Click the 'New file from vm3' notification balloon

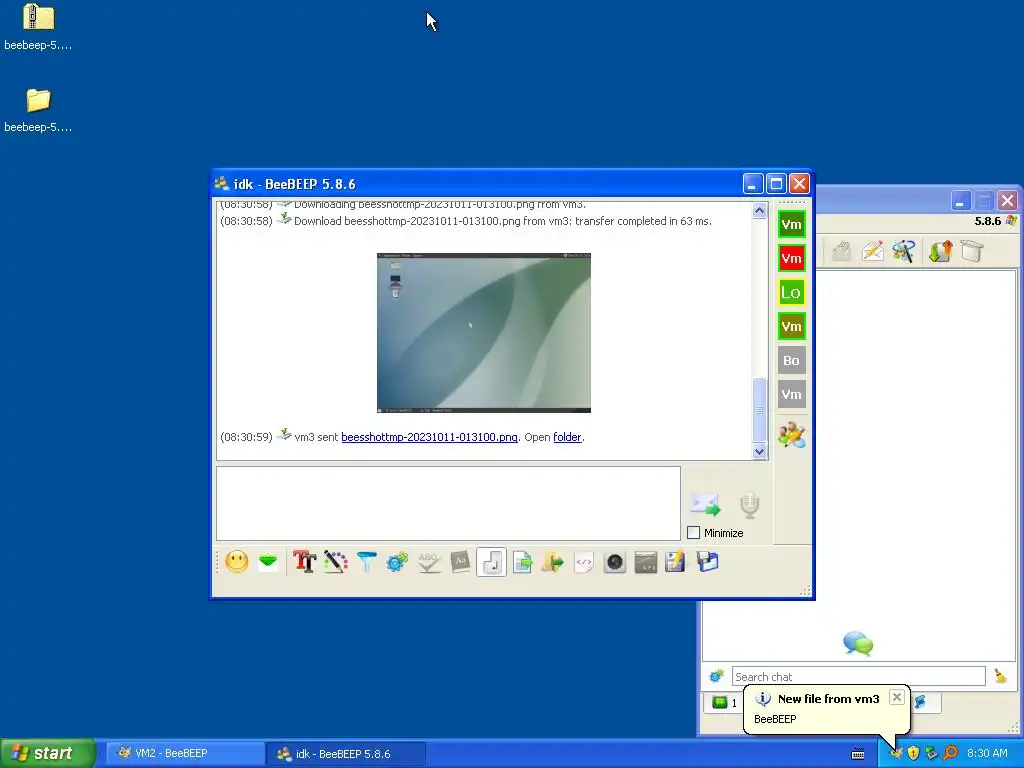[826, 709]
